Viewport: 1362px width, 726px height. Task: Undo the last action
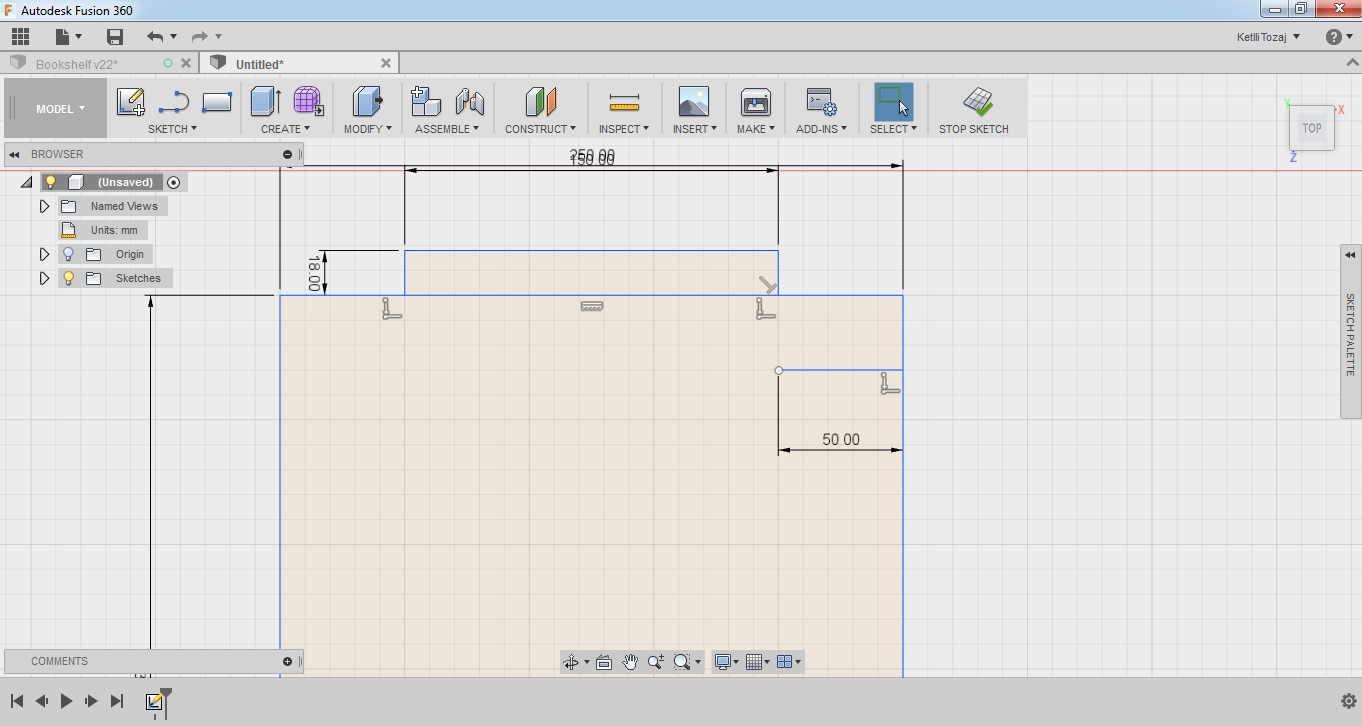154,37
